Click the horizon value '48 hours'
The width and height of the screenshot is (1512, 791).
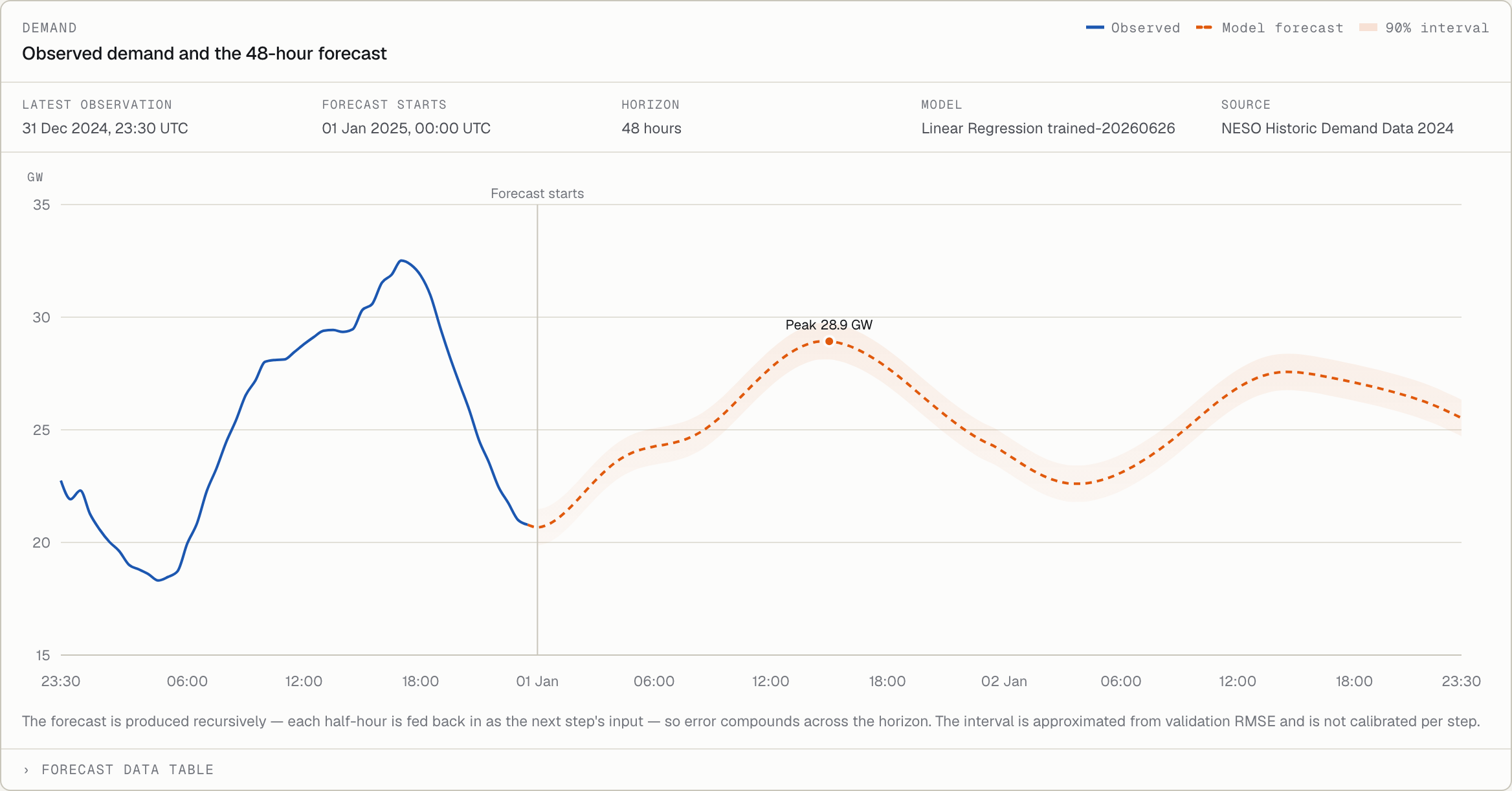coord(651,128)
